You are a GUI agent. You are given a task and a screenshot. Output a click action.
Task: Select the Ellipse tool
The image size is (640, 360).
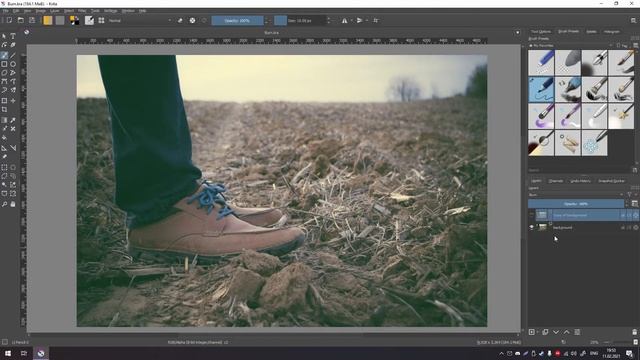(13, 64)
